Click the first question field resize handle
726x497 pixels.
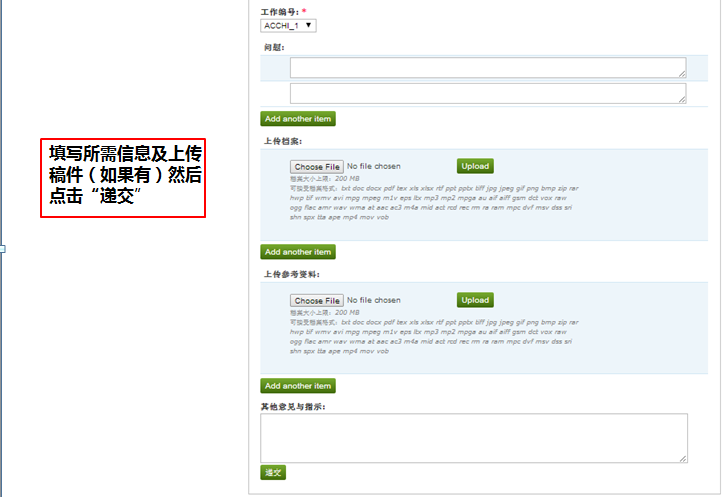(x=682, y=74)
